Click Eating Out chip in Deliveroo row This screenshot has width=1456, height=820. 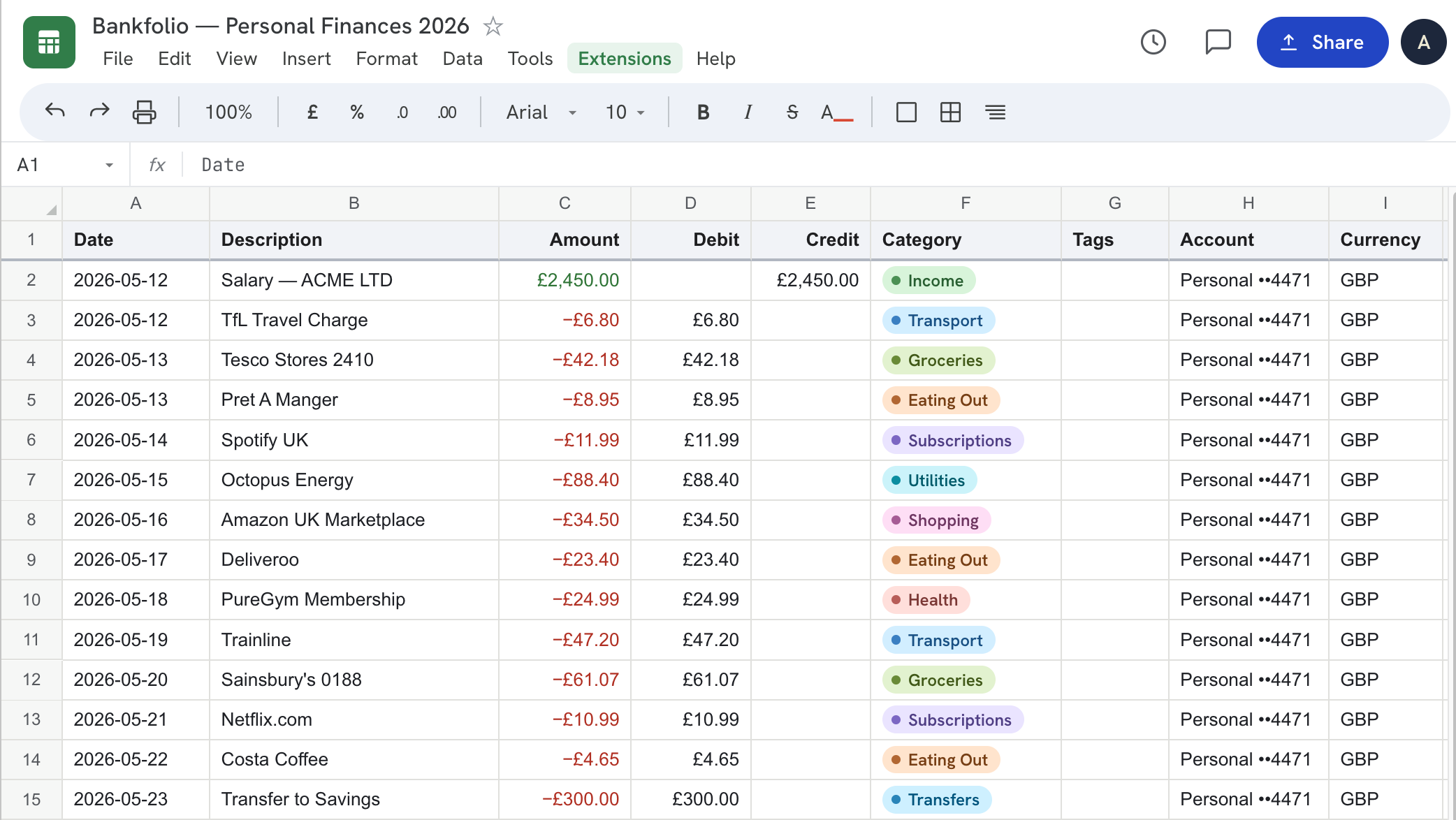[x=941, y=560]
